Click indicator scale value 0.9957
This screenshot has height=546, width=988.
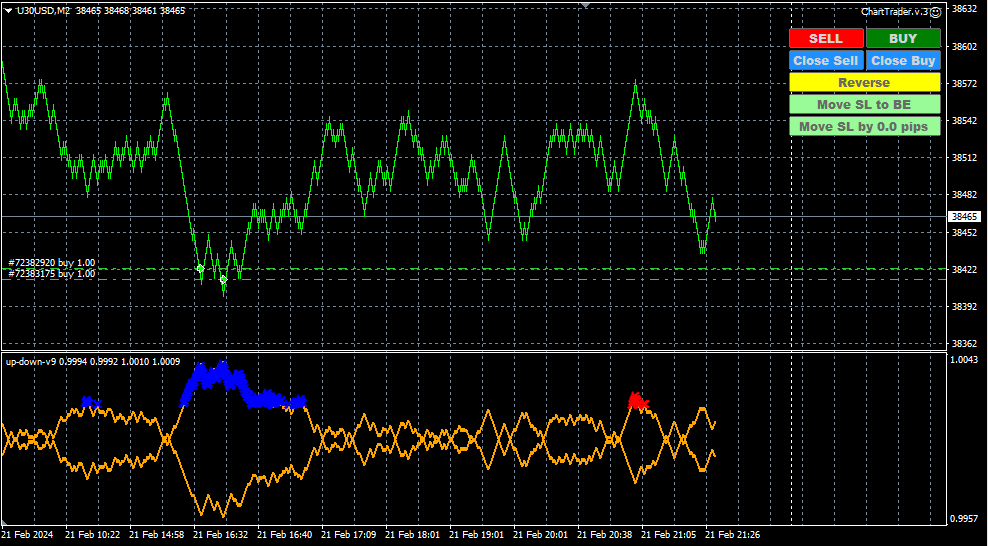click(964, 519)
